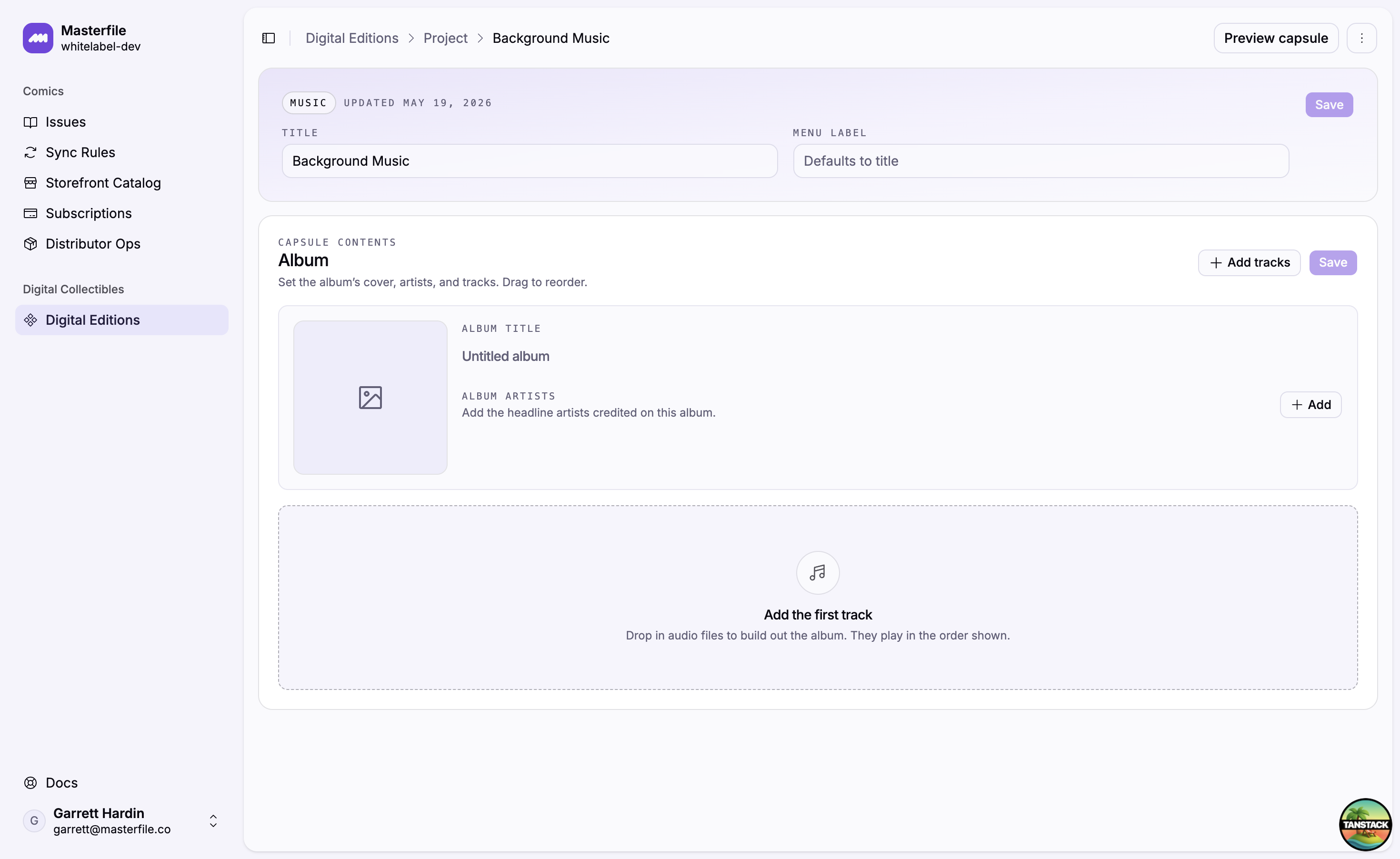Click the Issues book icon
This screenshot has height=859, width=1400.
[x=30, y=122]
